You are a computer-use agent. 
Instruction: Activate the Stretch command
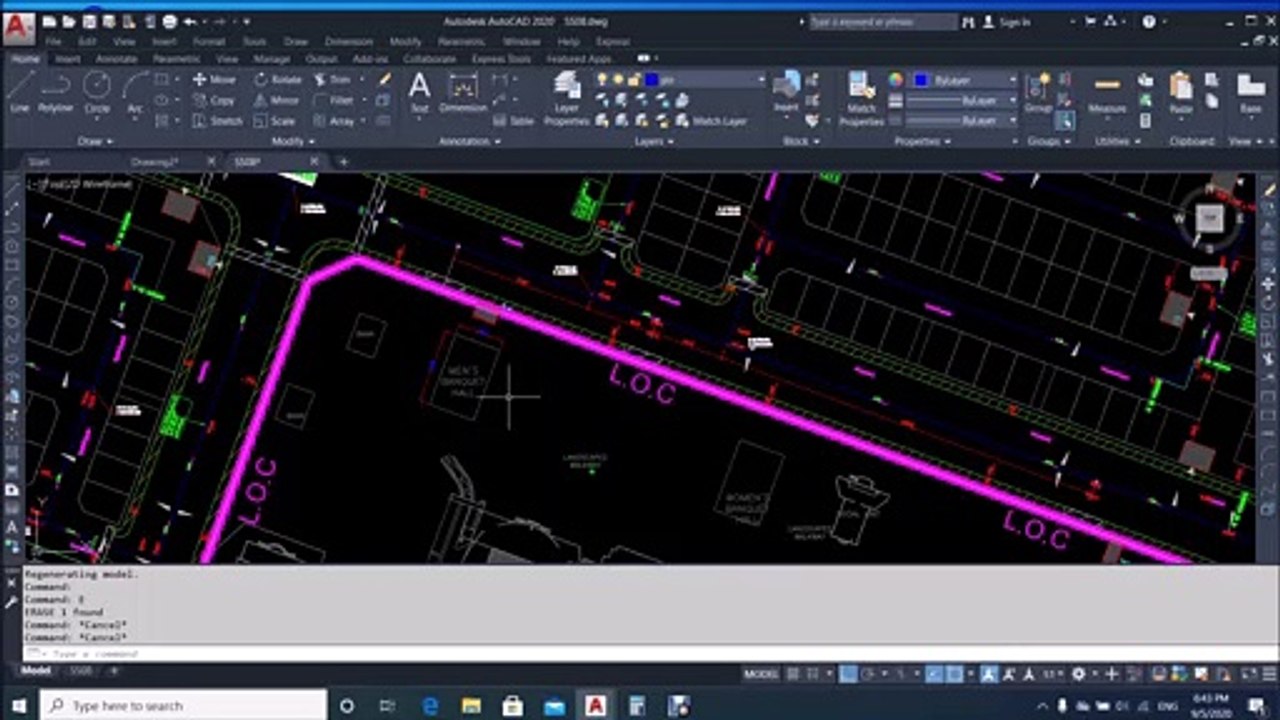[x=217, y=121]
